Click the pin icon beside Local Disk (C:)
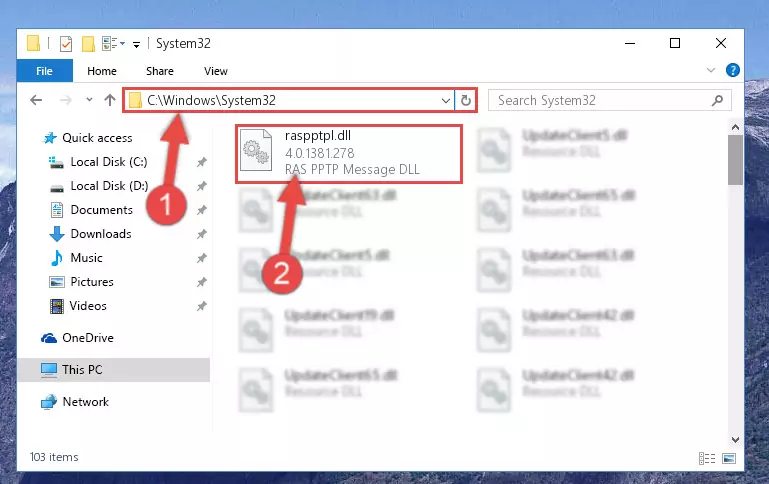 tap(202, 162)
